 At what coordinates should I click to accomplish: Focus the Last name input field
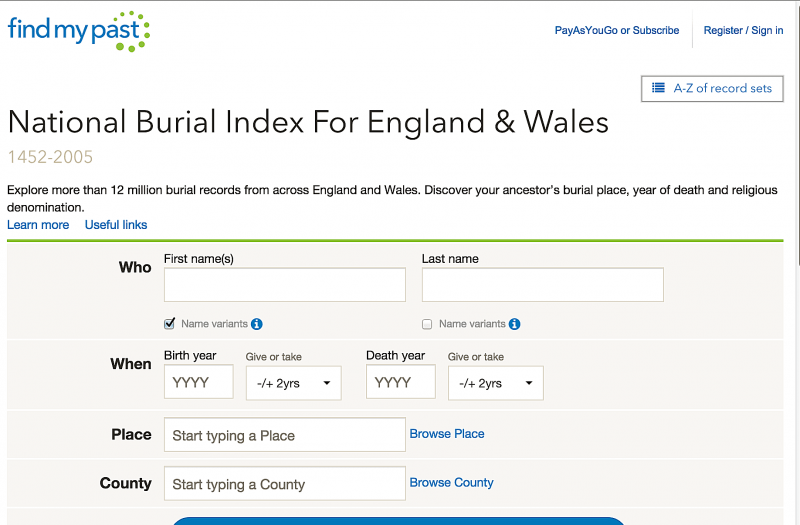(542, 285)
